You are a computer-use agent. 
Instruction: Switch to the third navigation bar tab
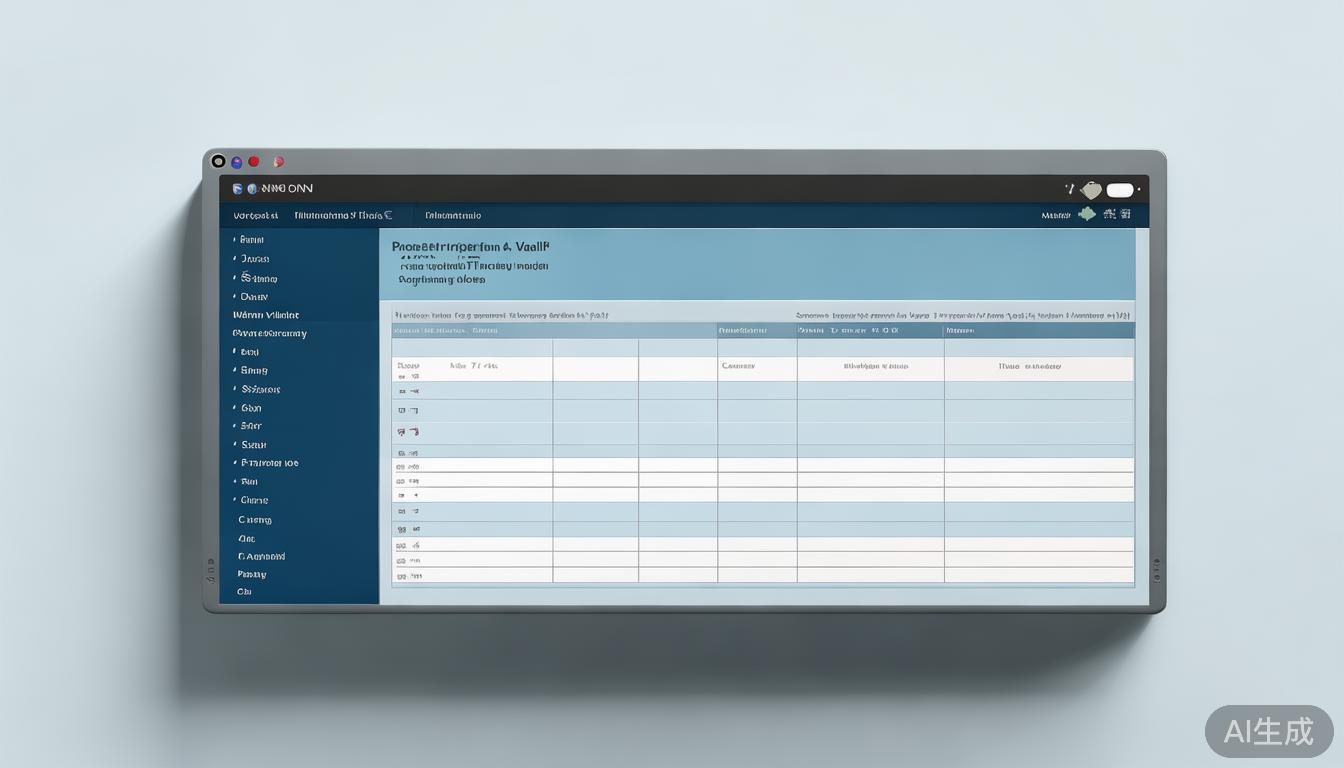453,215
